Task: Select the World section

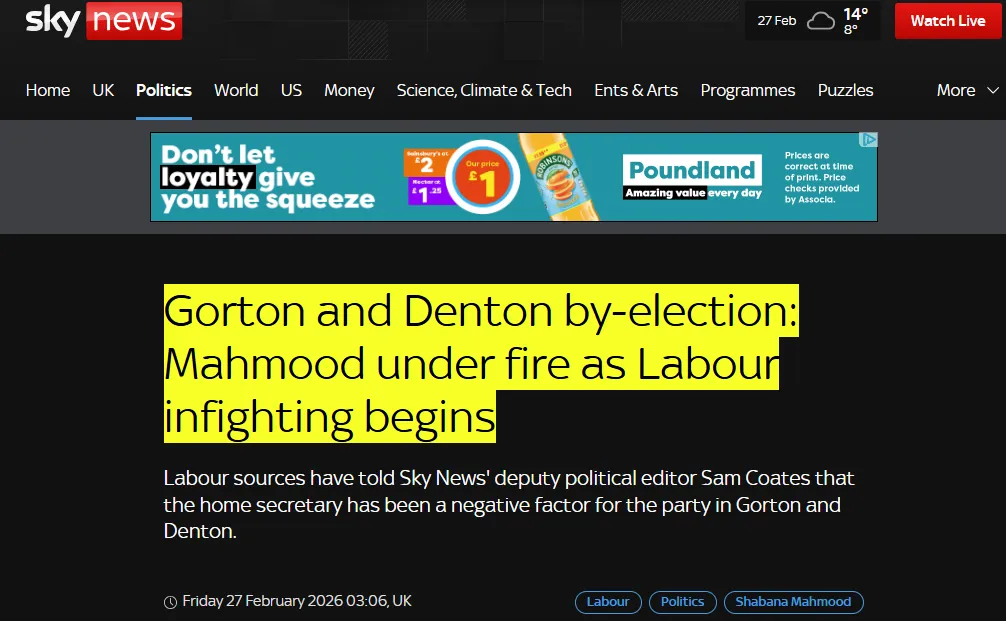Action: click(x=236, y=90)
